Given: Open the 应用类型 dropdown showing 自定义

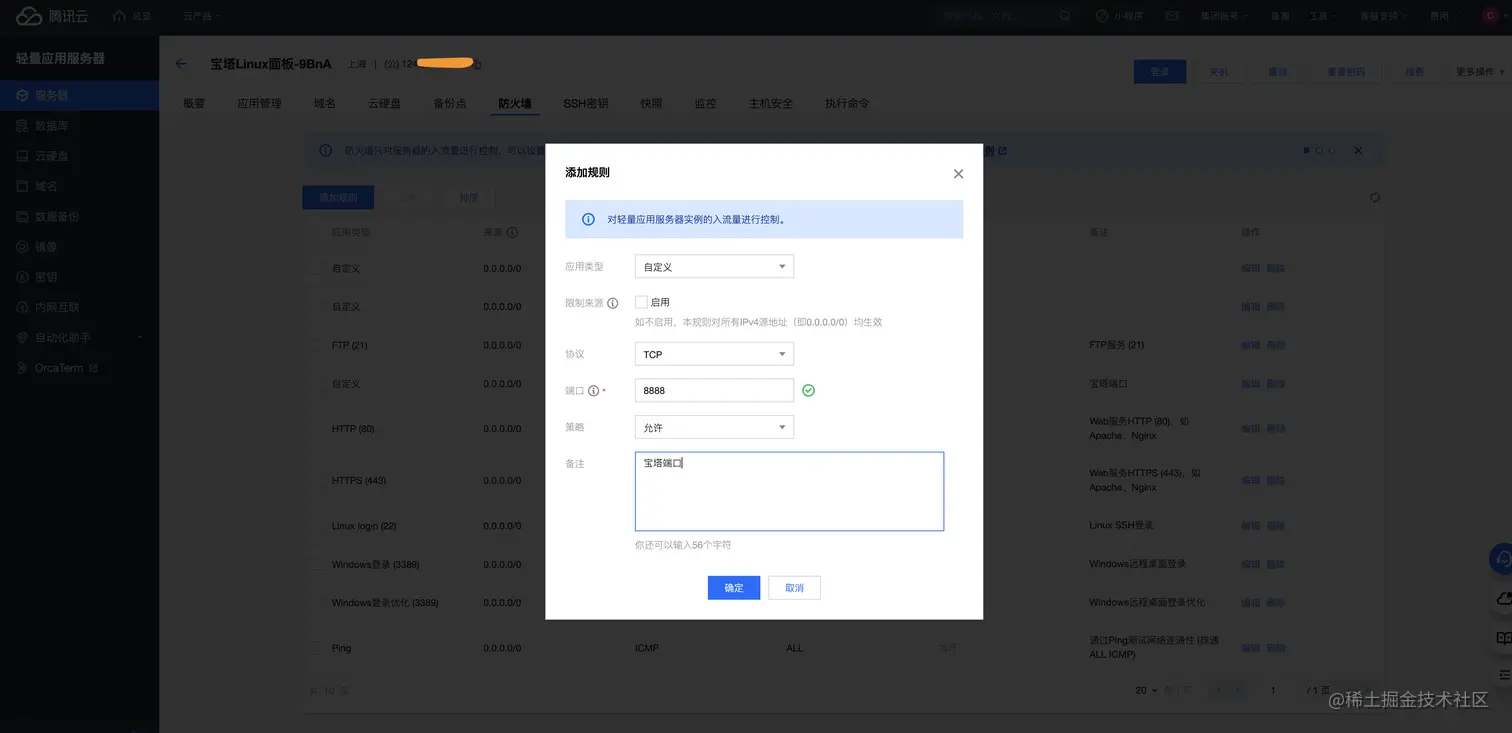Looking at the screenshot, I should click(714, 267).
